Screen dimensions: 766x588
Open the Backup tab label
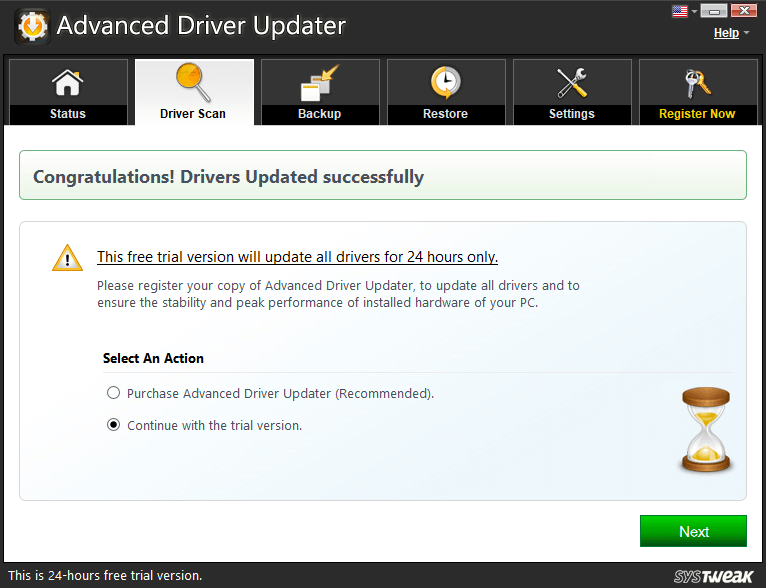[x=319, y=114]
